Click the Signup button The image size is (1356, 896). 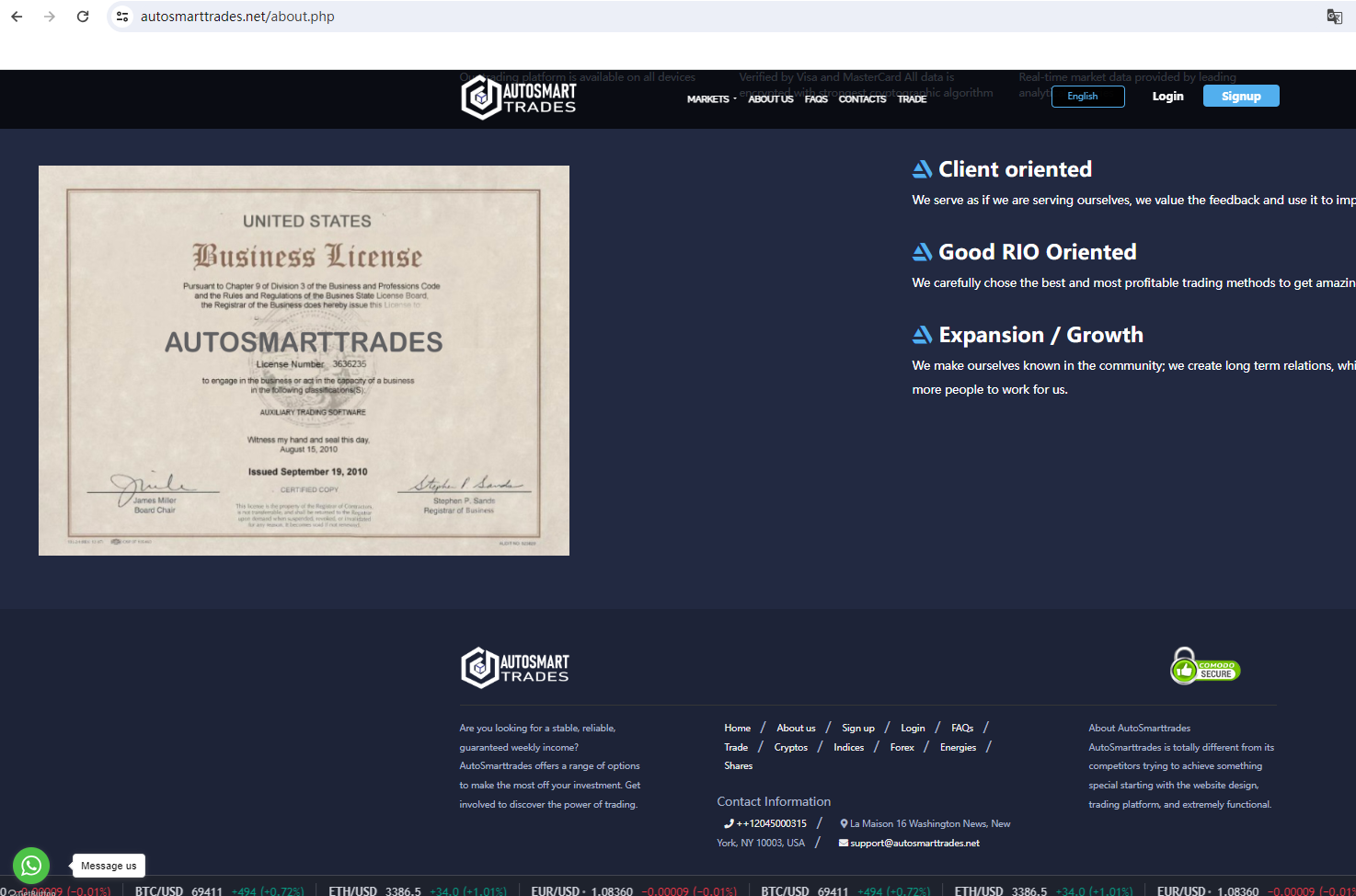point(1241,96)
